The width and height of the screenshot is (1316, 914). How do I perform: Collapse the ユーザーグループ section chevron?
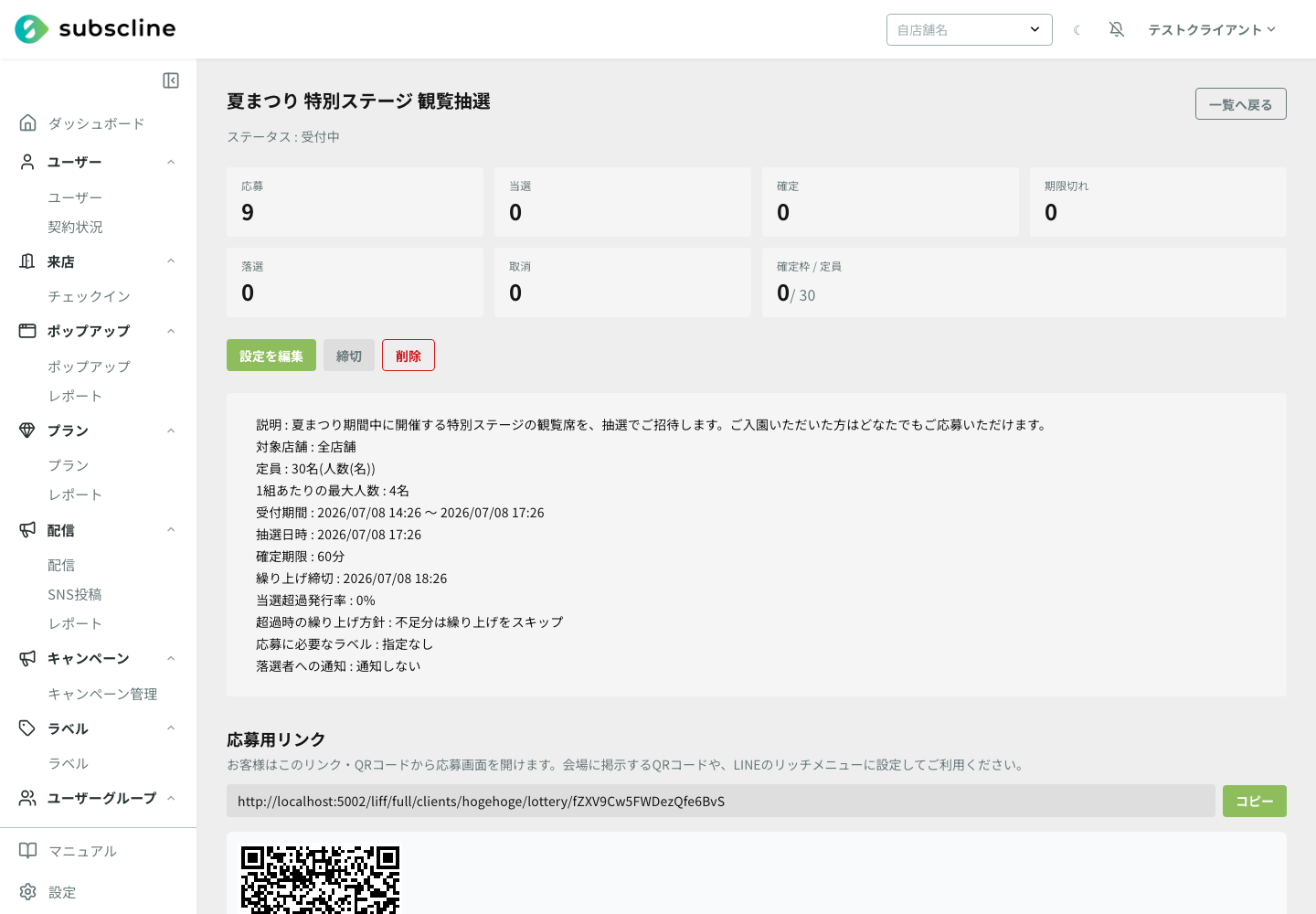[x=171, y=798]
